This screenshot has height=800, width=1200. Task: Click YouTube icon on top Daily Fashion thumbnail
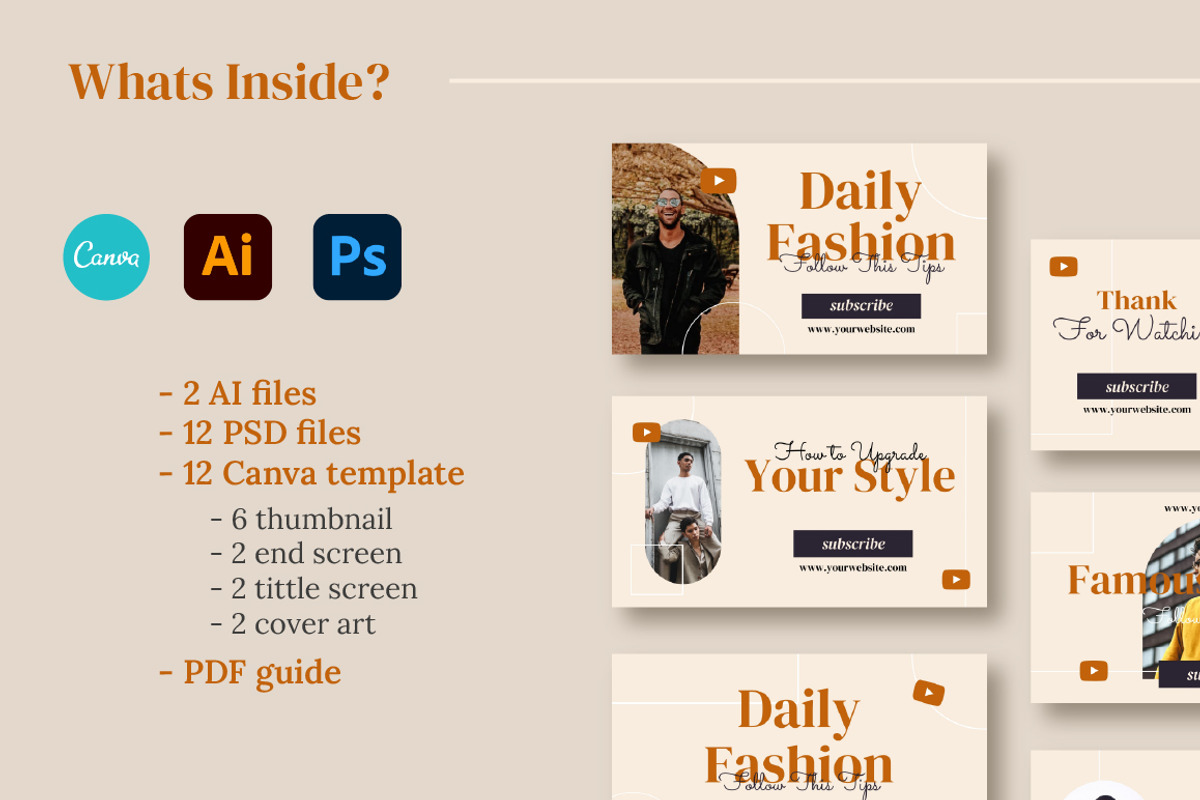(718, 181)
